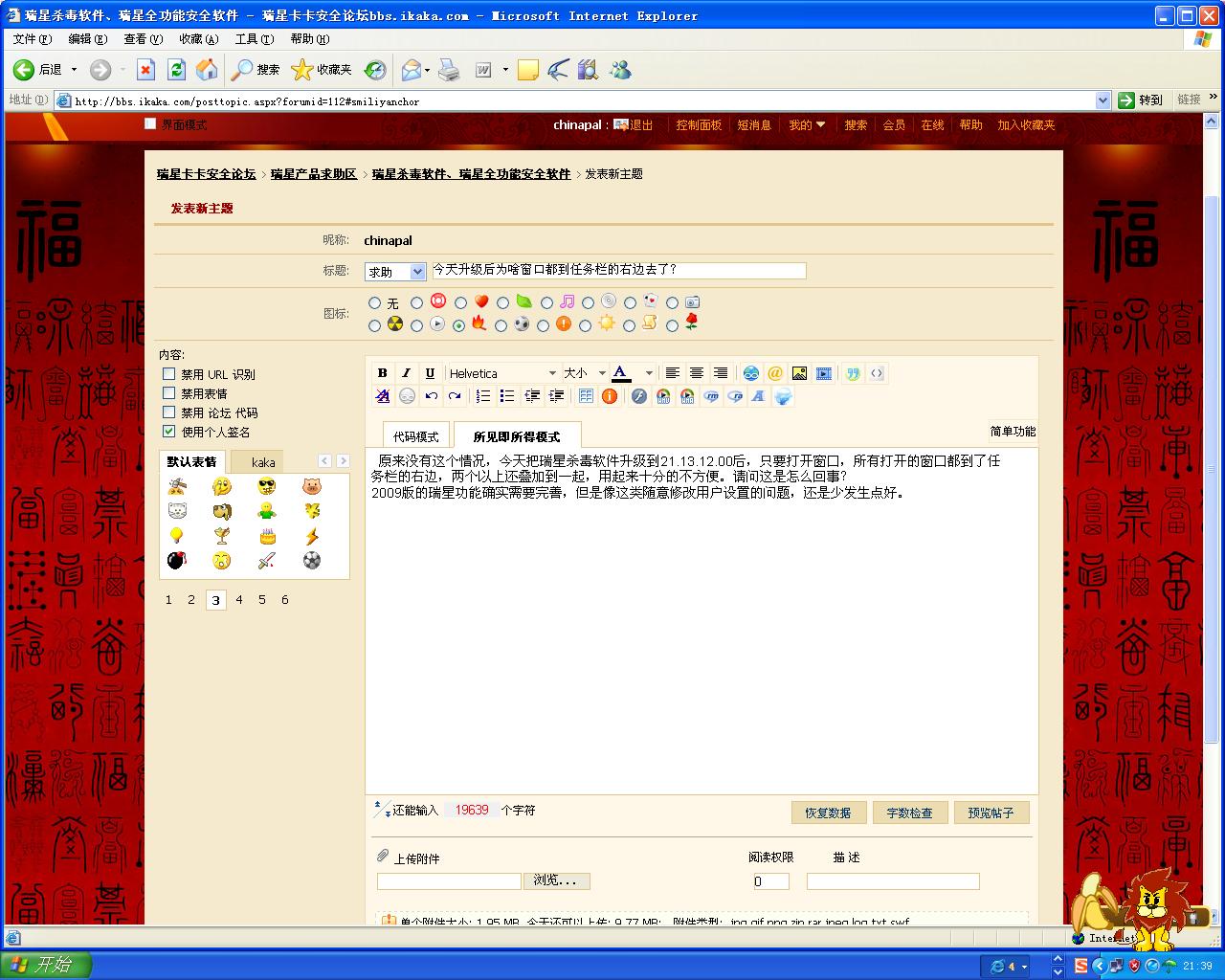Click the IE toolbar Refresh icon
The width and height of the screenshot is (1225, 980).
[x=176, y=70]
